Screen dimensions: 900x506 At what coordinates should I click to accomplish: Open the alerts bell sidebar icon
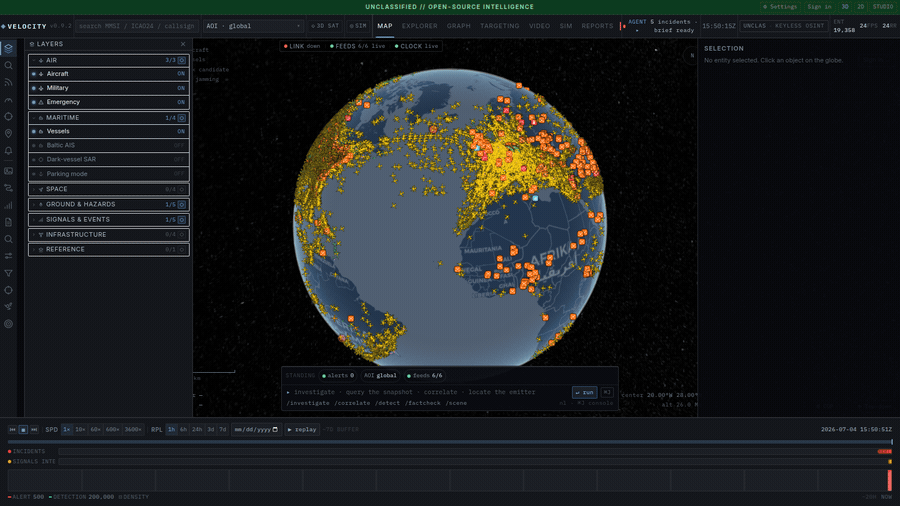(9, 151)
